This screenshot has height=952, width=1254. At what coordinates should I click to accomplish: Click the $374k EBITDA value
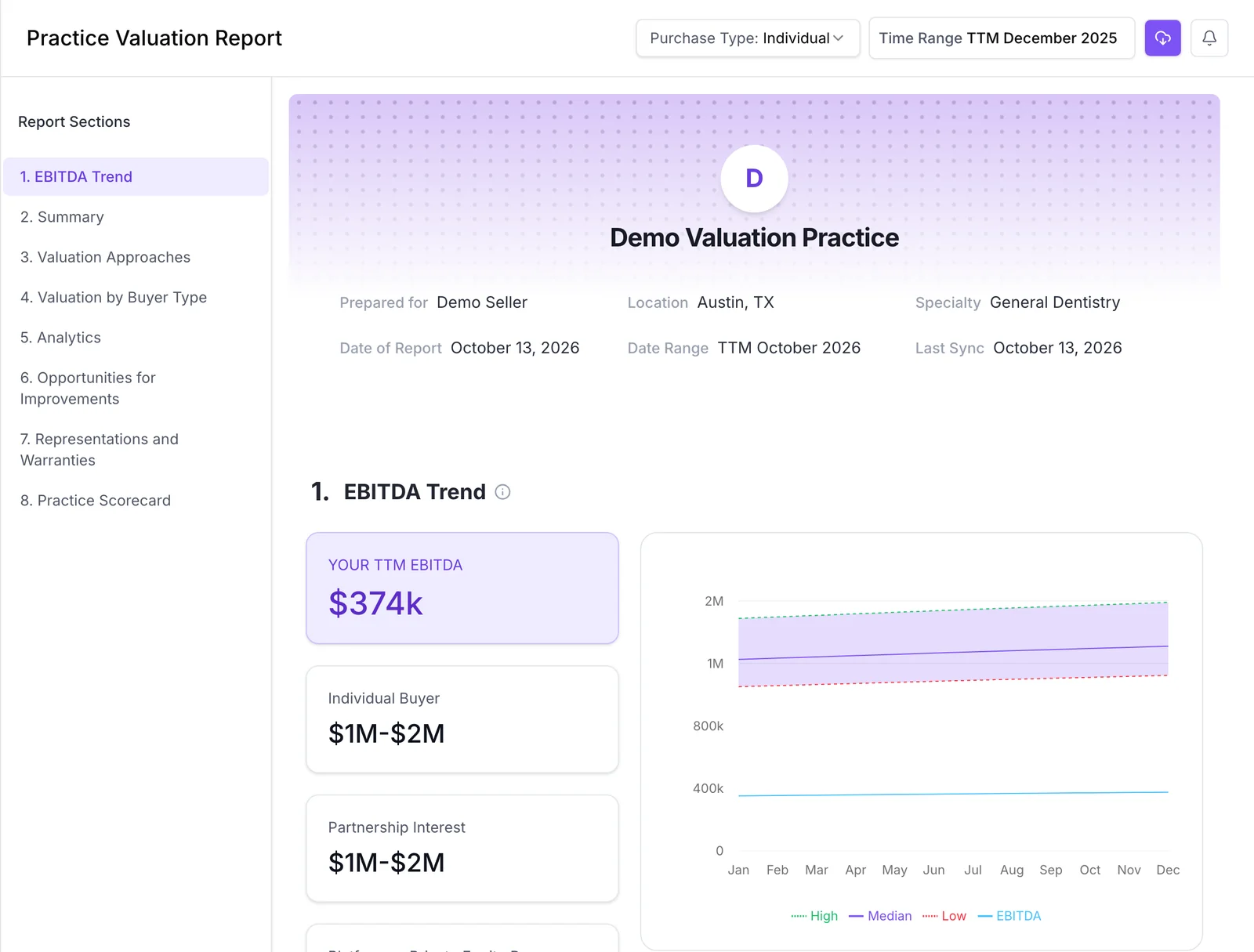[x=375, y=603]
